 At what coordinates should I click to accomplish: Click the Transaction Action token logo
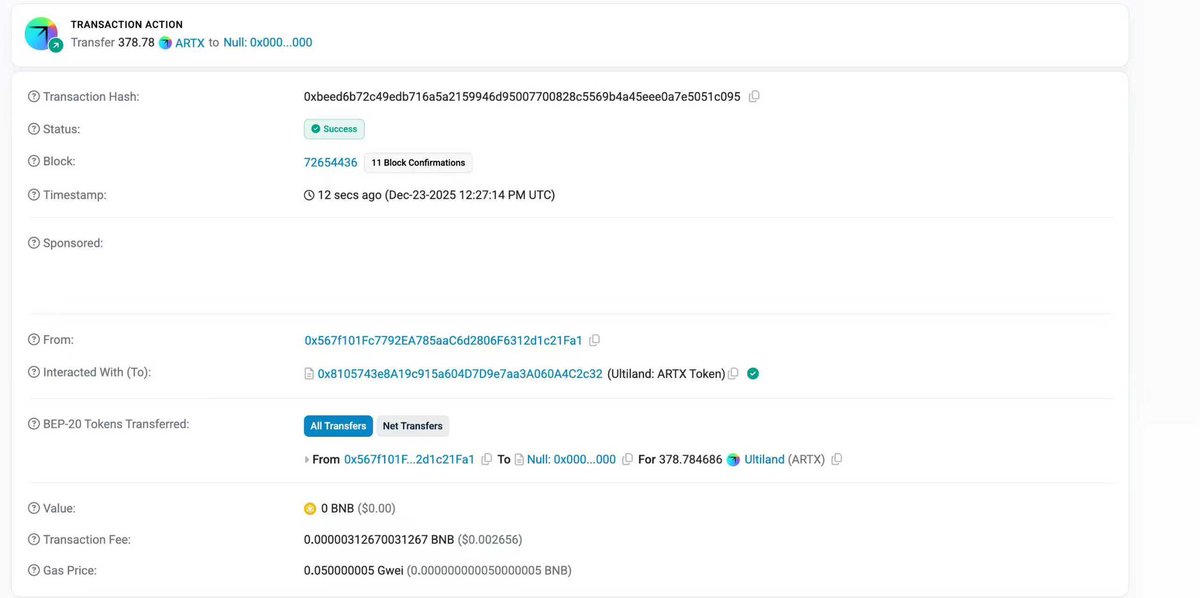pos(42,34)
